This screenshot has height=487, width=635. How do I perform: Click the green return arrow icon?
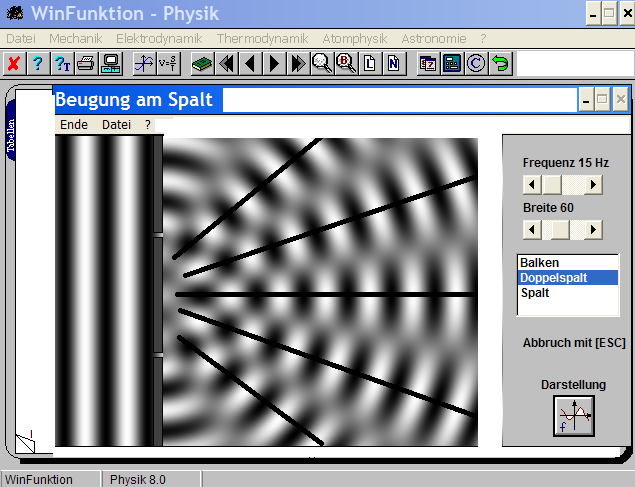[500, 64]
